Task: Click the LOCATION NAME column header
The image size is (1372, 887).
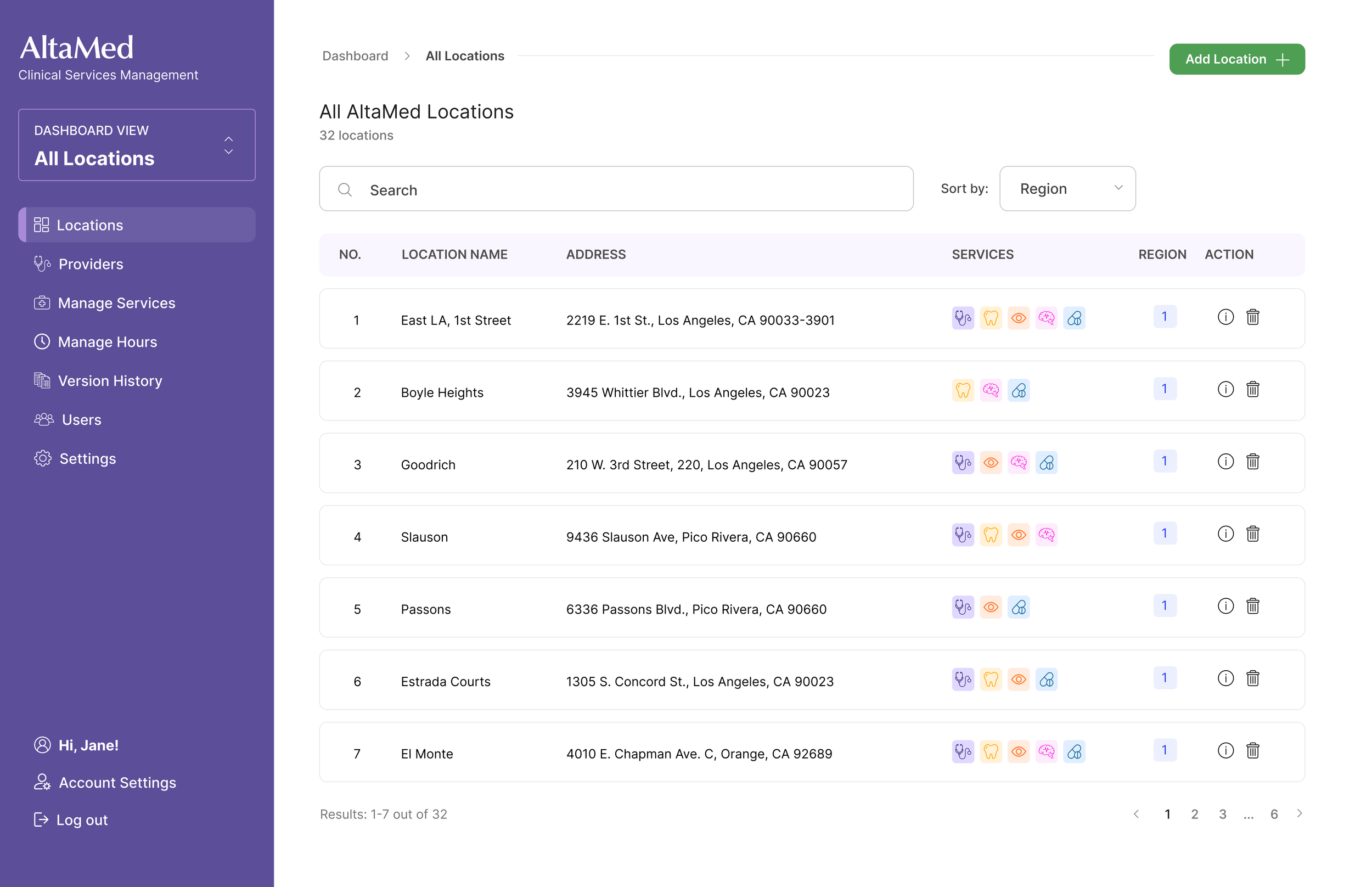Action: pyautogui.click(x=454, y=255)
